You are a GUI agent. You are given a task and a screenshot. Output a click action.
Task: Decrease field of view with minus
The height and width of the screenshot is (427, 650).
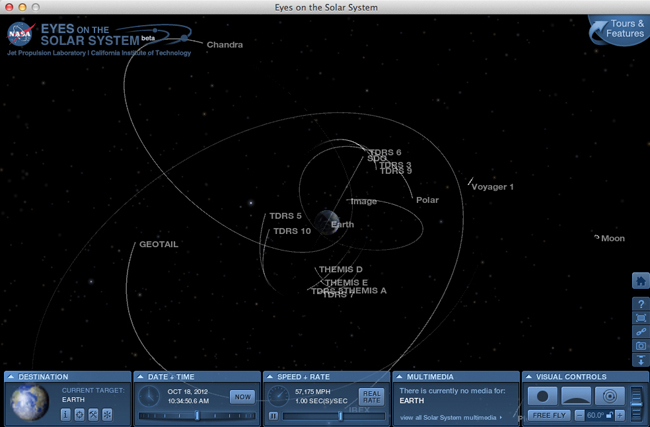coord(580,415)
